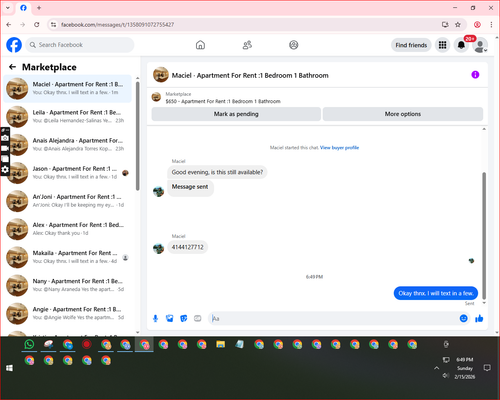Click the video record icon on overlay toolbar
The height and width of the screenshot is (400, 500).
pyautogui.click(x=5, y=148)
